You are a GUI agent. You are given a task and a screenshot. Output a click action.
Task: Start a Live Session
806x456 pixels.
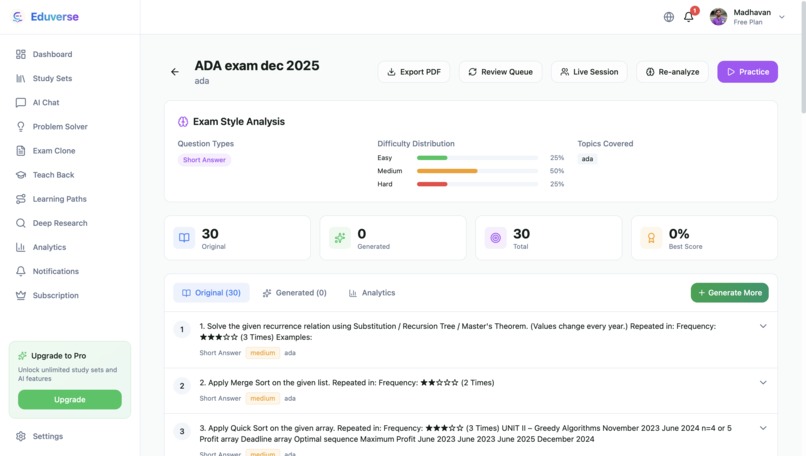coord(589,72)
